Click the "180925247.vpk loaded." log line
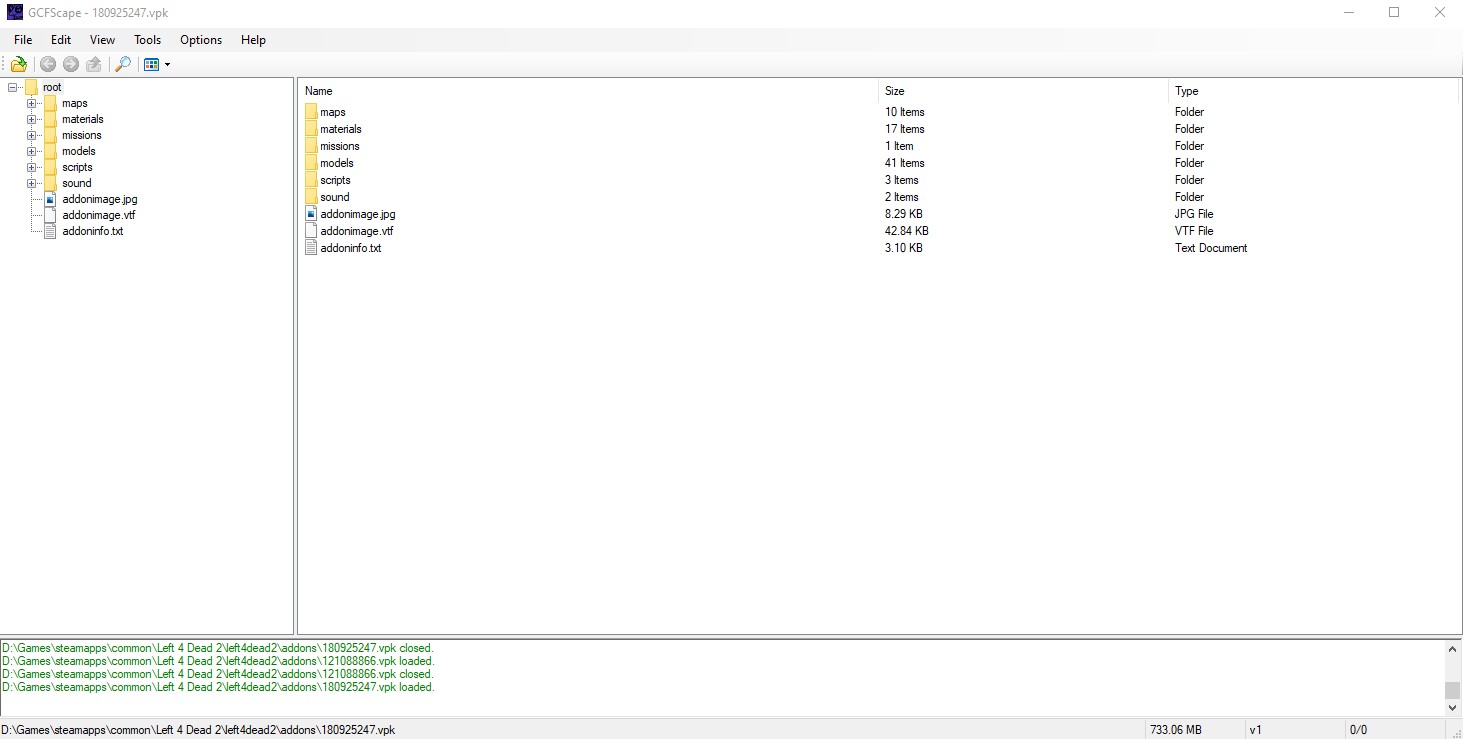The width and height of the screenshot is (1463, 739). pyautogui.click(x=218, y=687)
